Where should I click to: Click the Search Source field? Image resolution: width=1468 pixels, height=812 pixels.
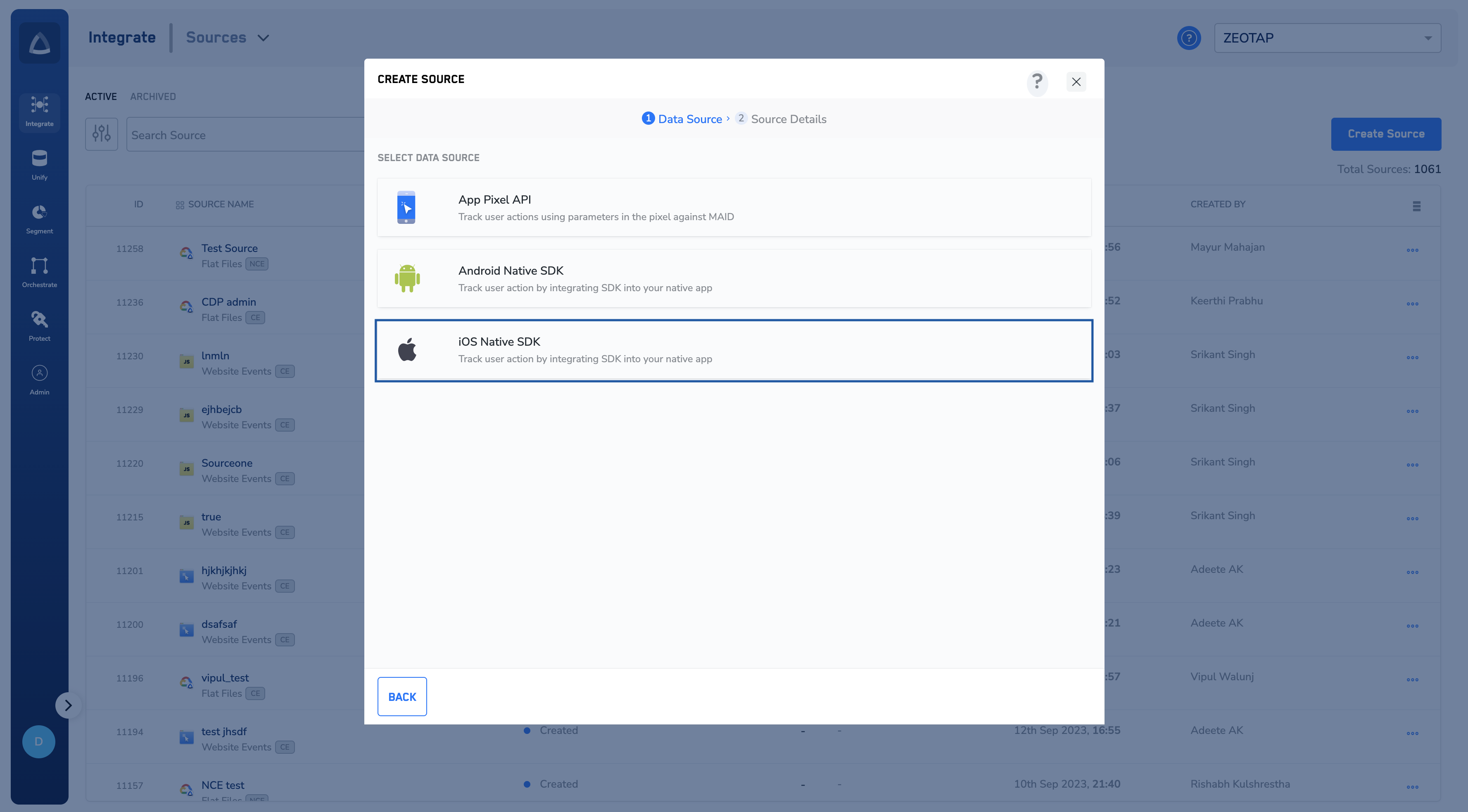point(245,135)
